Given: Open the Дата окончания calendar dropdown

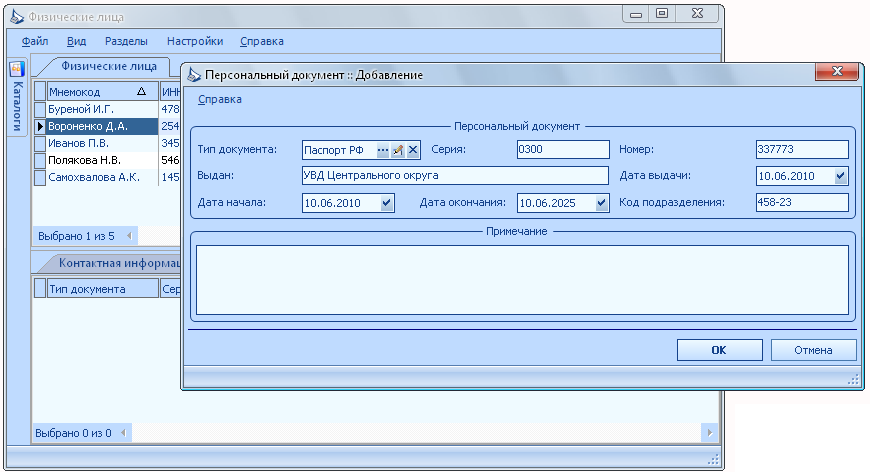Looking at the screenshot, I should tap(601, 203).
